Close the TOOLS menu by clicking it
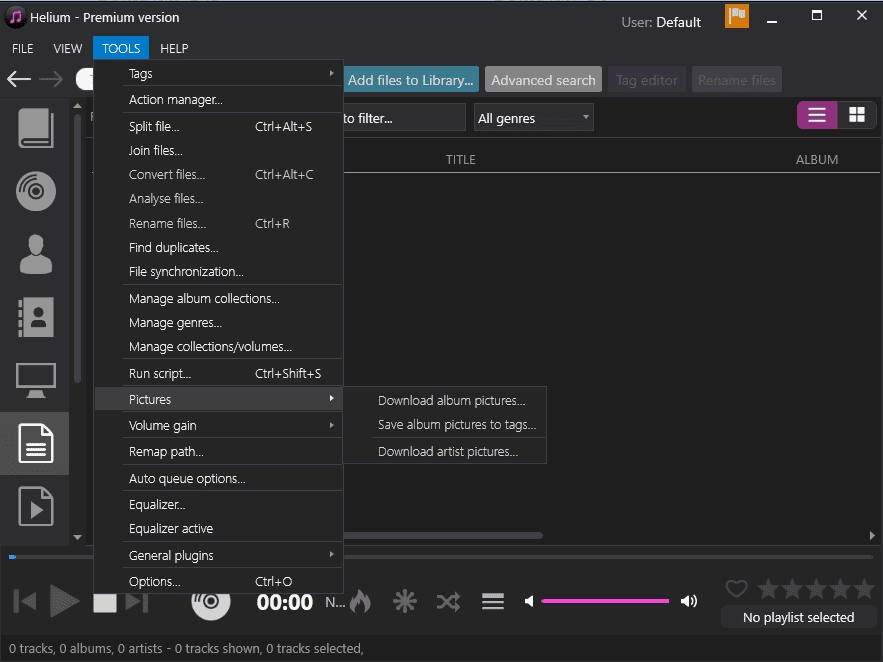The image size is (883, 662). [x=121, y=48]
